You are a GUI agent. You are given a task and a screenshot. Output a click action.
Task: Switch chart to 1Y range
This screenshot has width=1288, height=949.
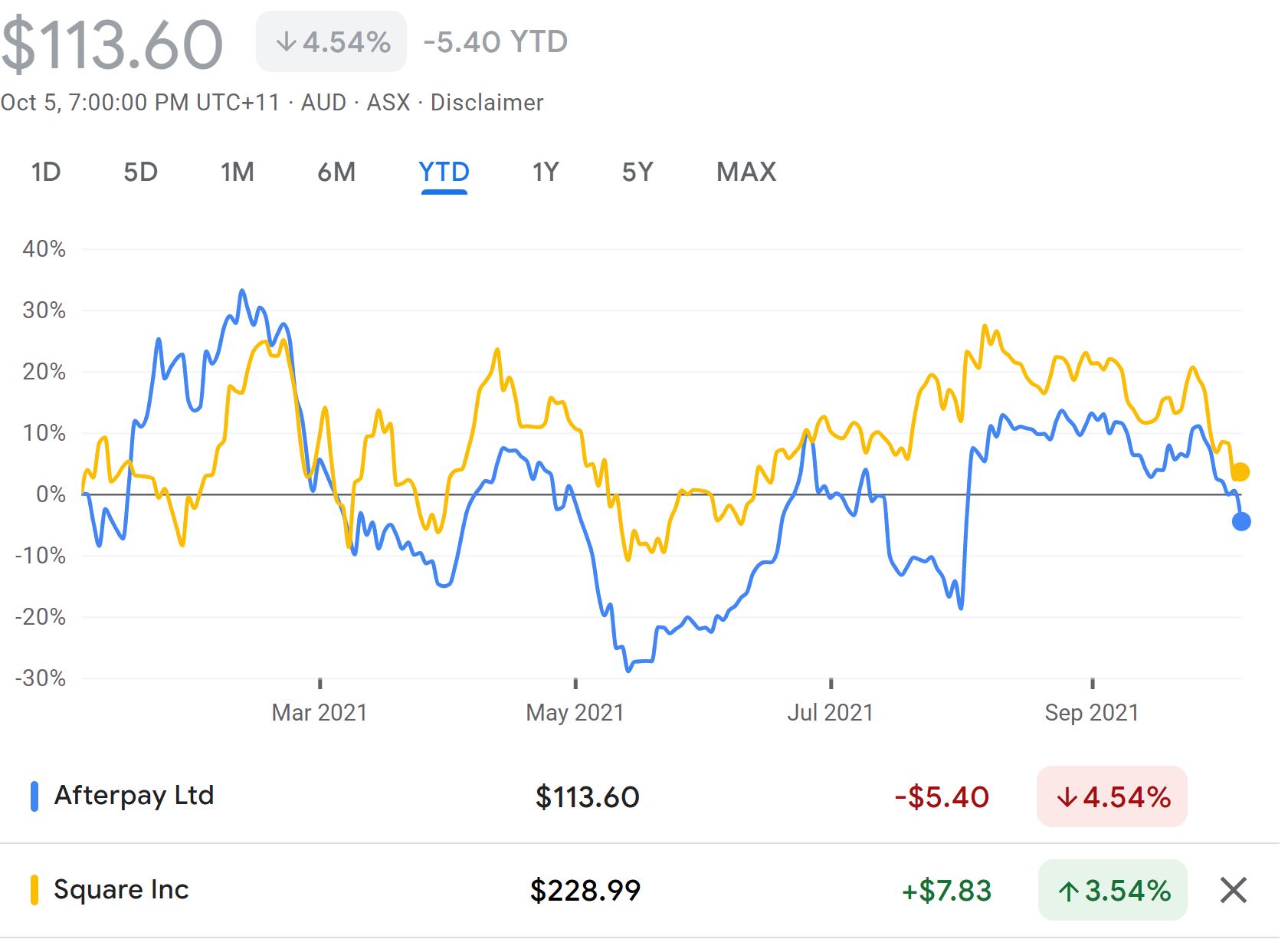546,172
